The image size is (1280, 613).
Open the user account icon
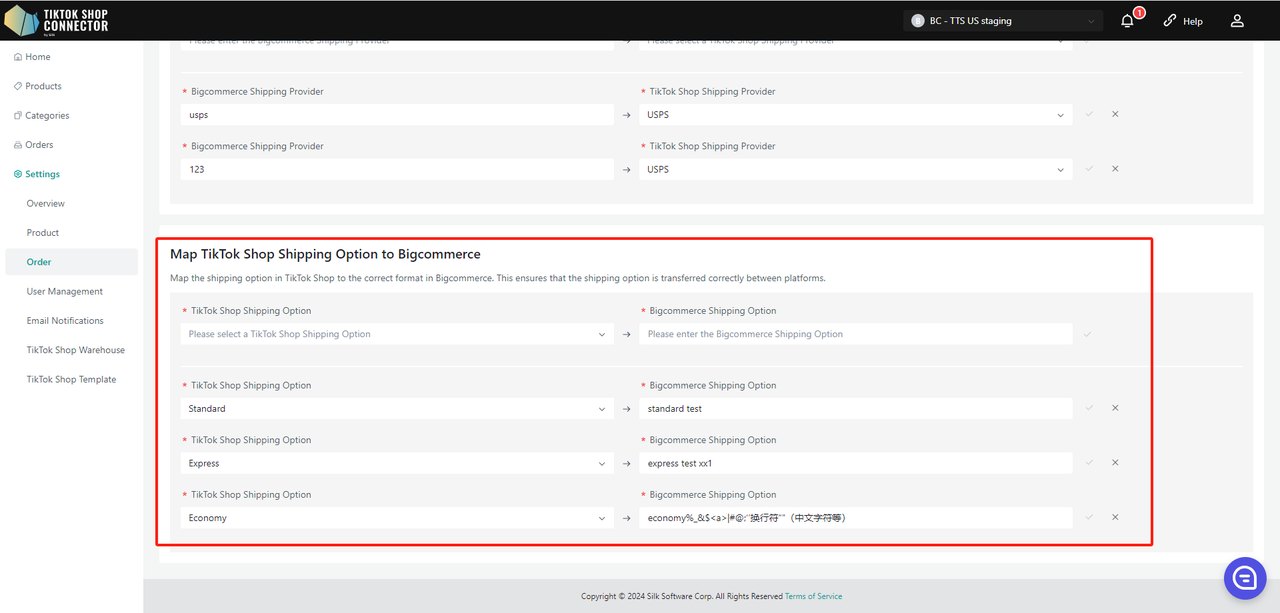point(1237,20)
